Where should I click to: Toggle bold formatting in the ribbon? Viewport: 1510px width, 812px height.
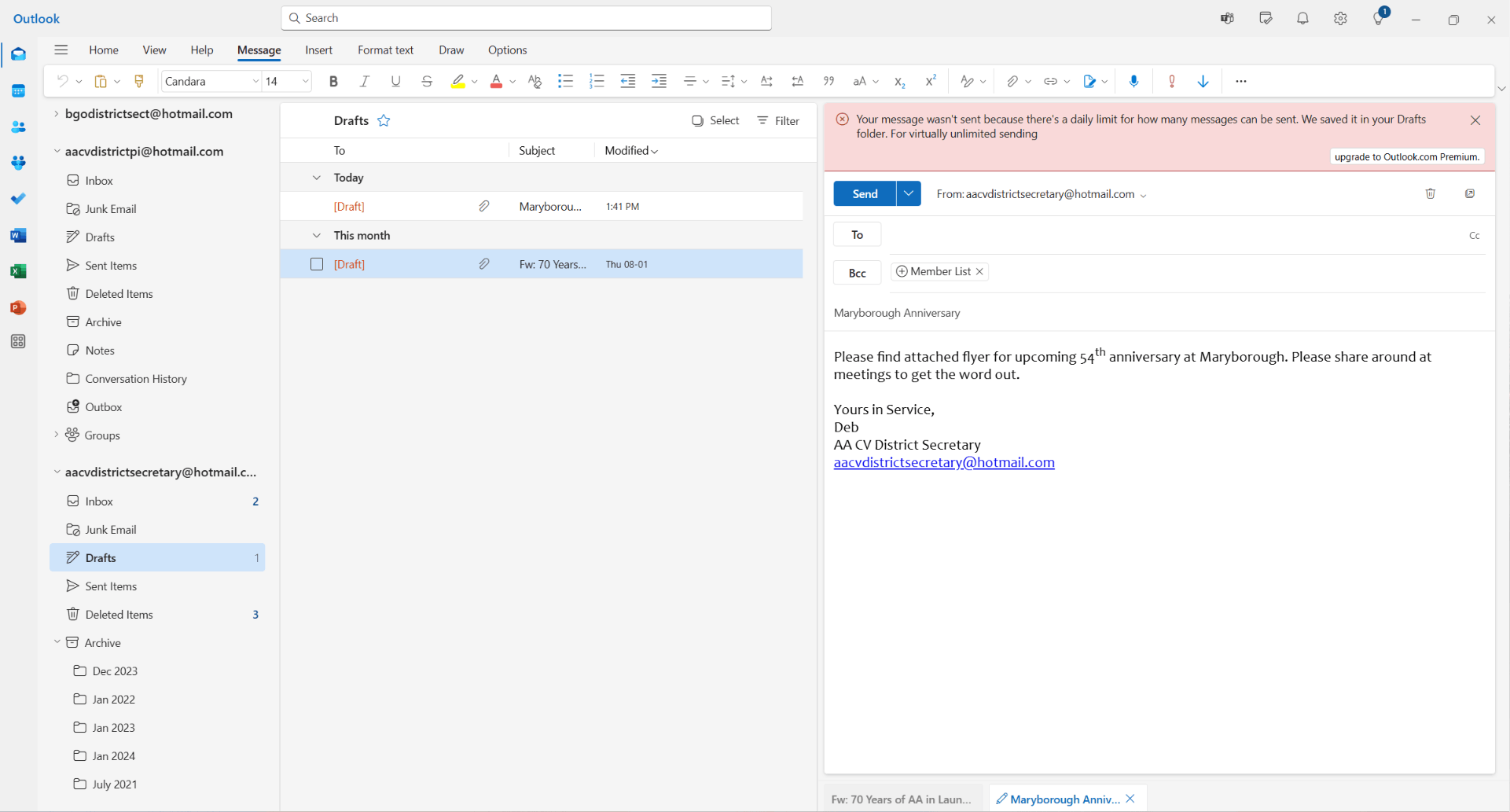(x=333, y=81)
